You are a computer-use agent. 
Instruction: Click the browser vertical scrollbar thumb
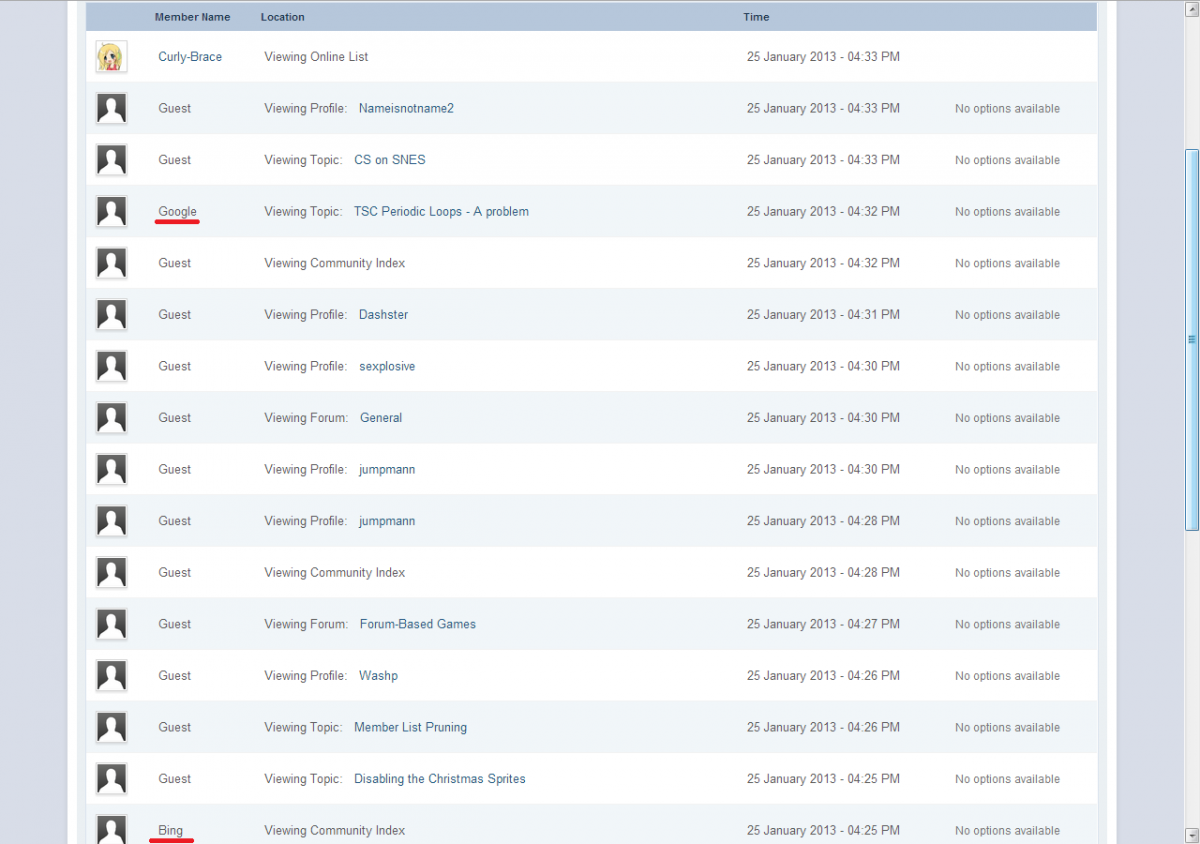pos(1192,340)
